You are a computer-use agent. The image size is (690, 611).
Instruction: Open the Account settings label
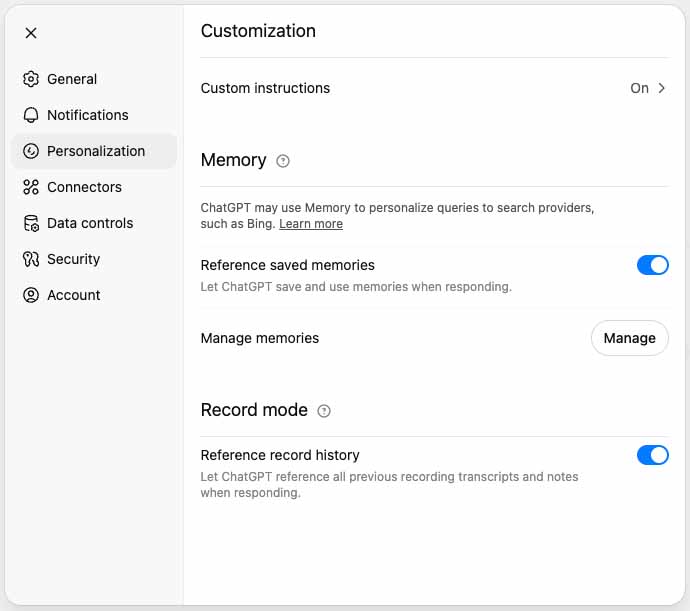click(73, 295)
